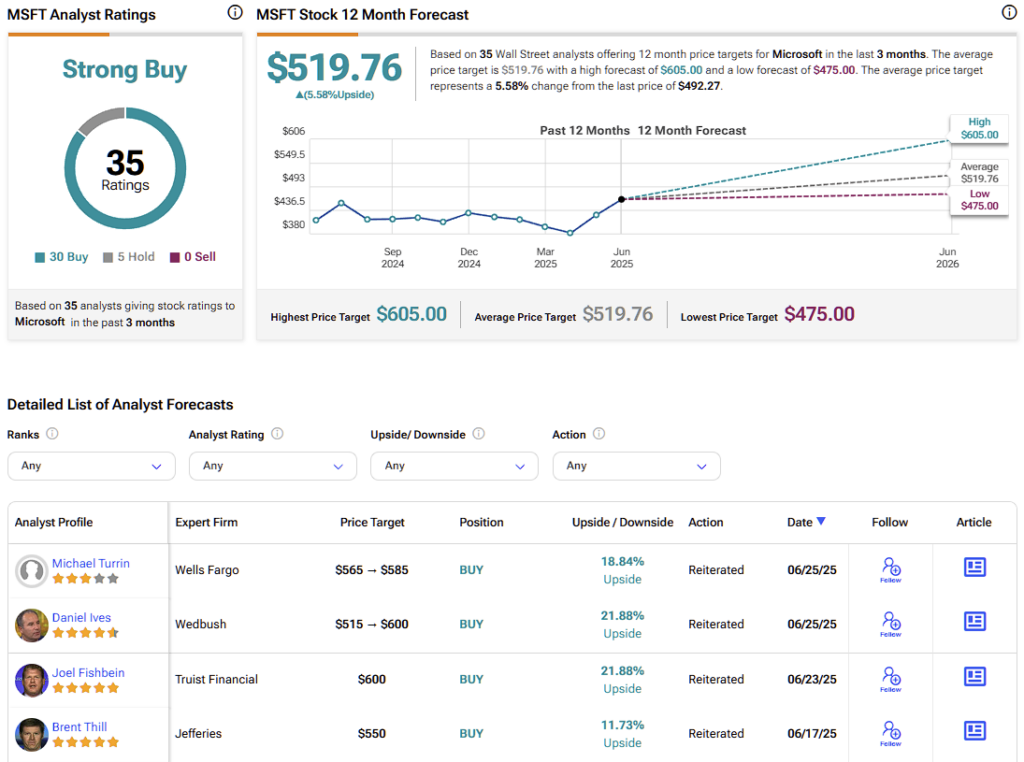The width and height of the screenshot is (1024, 762).
Task: Click info icon beside 12 Month Forecast title
Action: point(1009,12)
